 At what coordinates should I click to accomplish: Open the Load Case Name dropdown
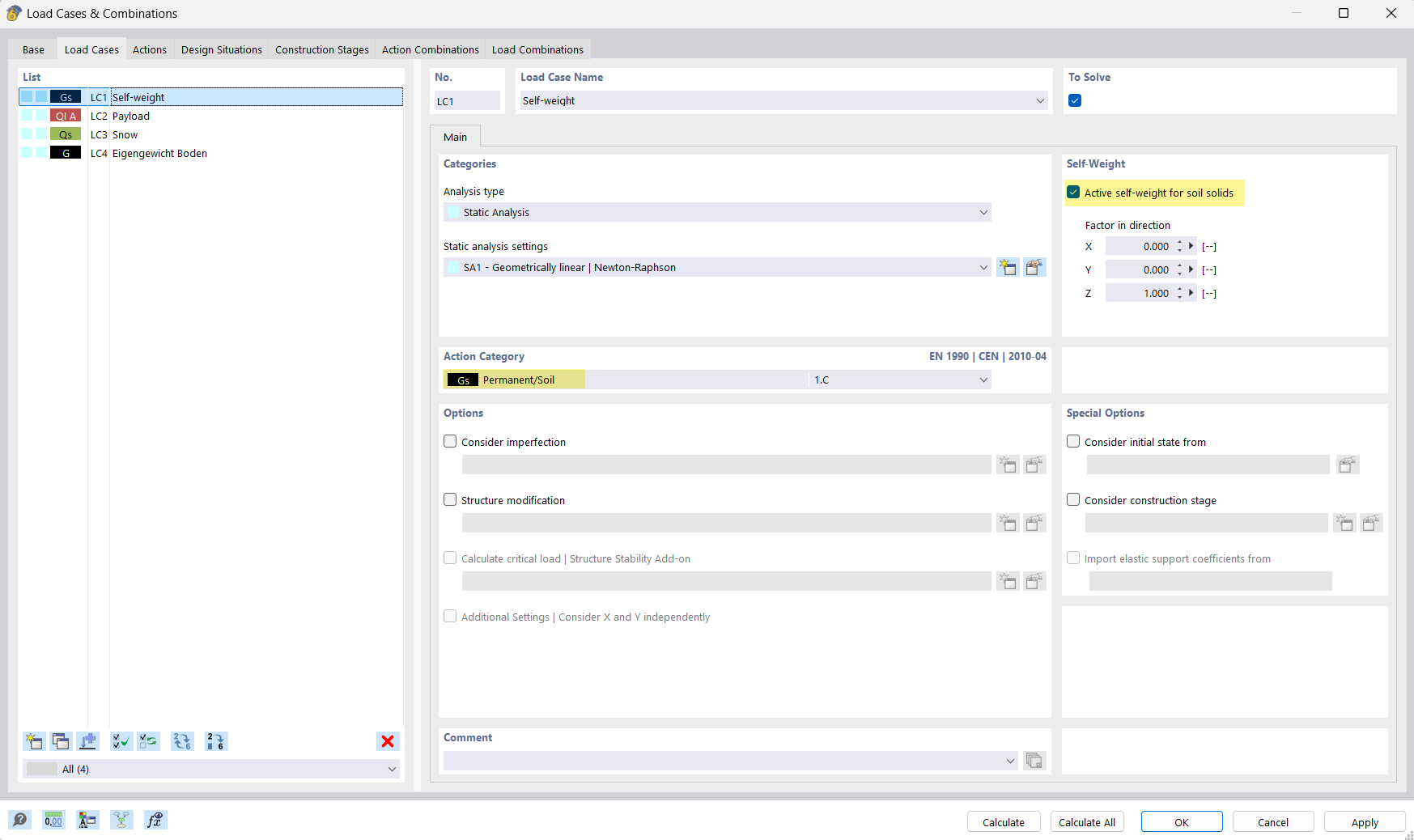click(x=1040, y=100)
